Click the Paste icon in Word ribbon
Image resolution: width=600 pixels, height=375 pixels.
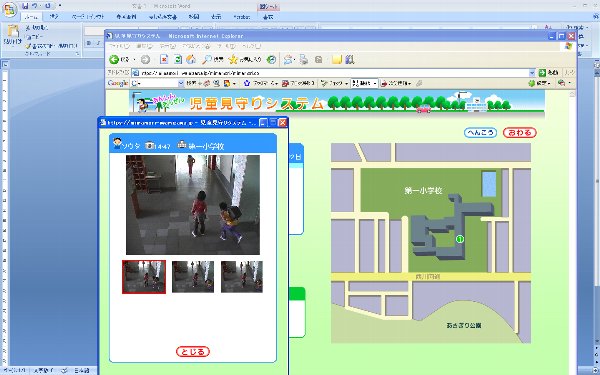coord(12,35)
